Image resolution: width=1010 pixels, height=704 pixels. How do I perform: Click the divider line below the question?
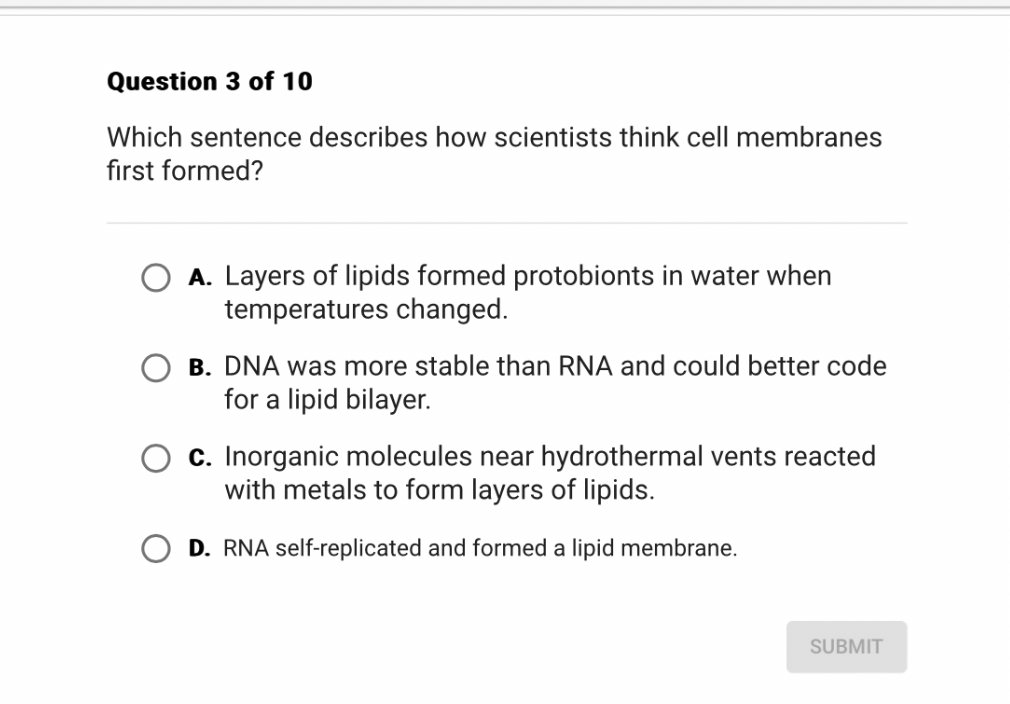point(506,223)
